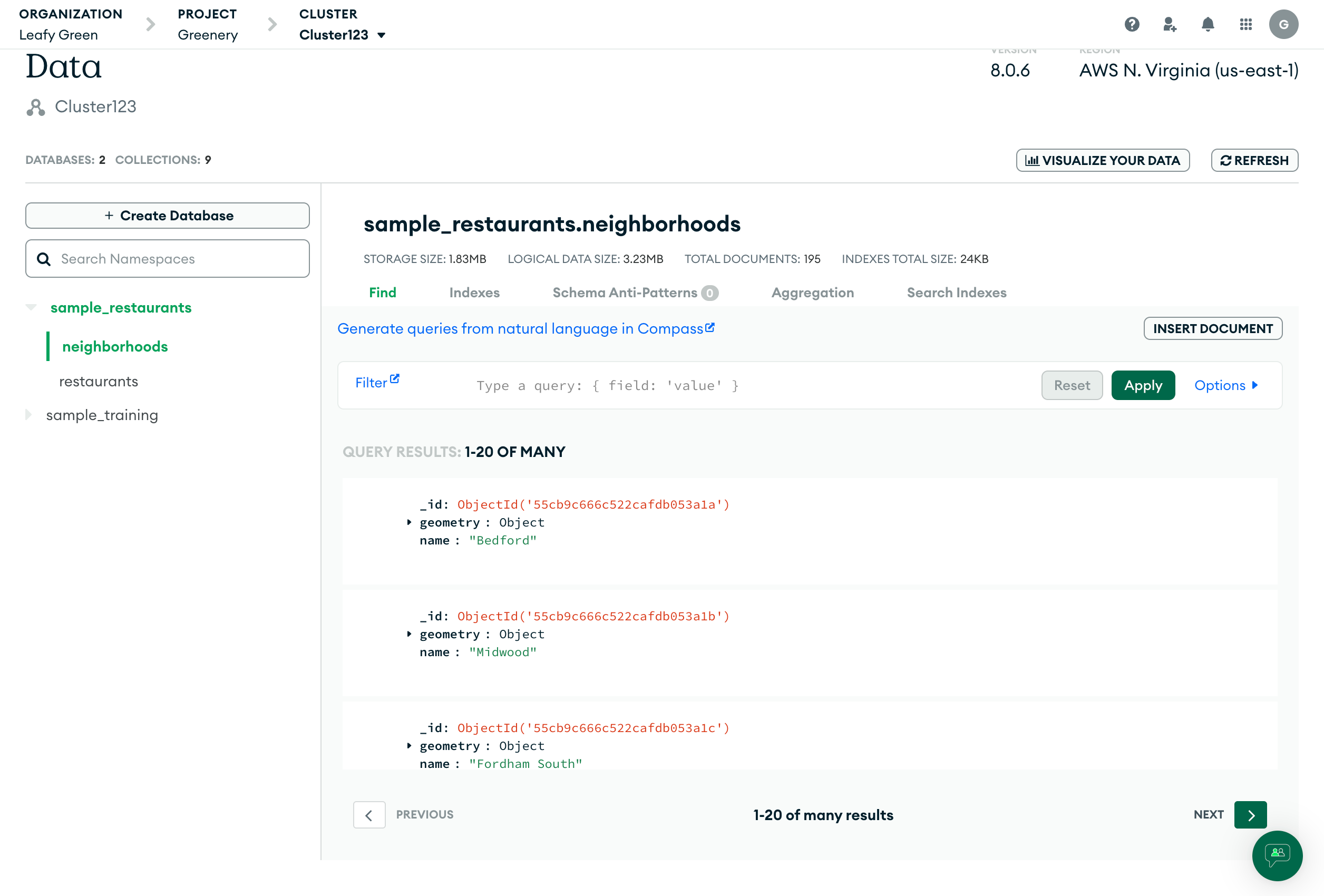Open the Aggregation tab

(x=812, y=292)
